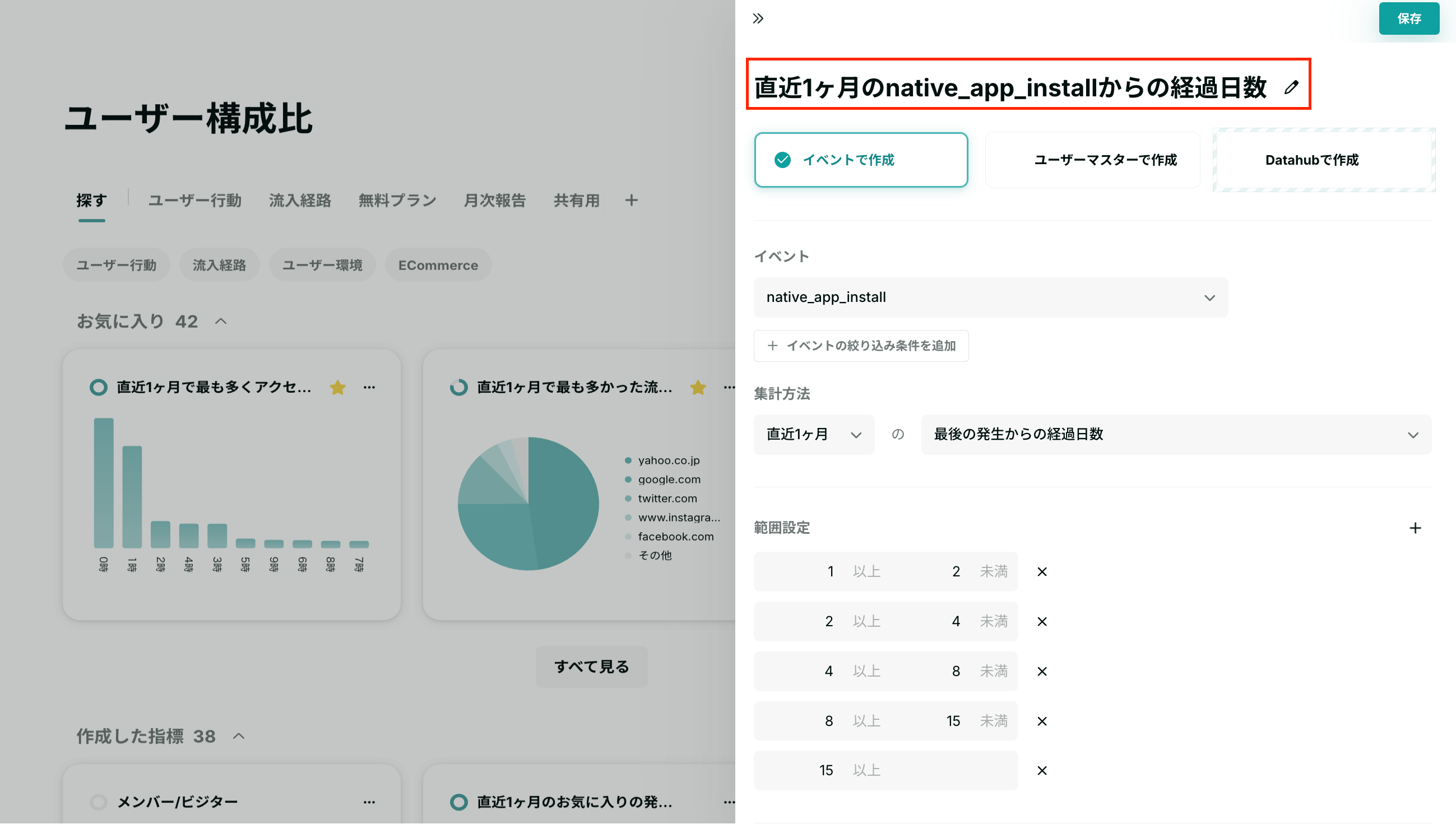Remove the 2 to 4 range row
This screenshot has height=838, width=1456.
tap(1041, 622)
